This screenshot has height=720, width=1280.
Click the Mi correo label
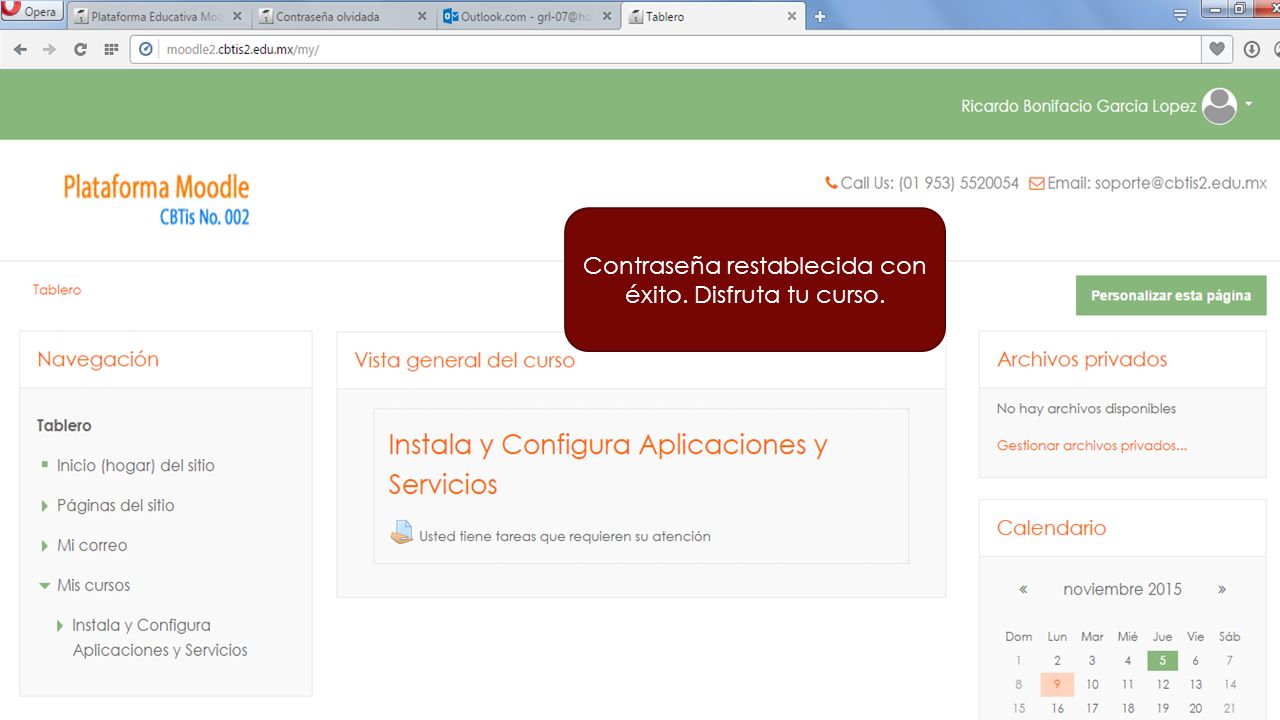pyautogui.click(x=92, y=546)
